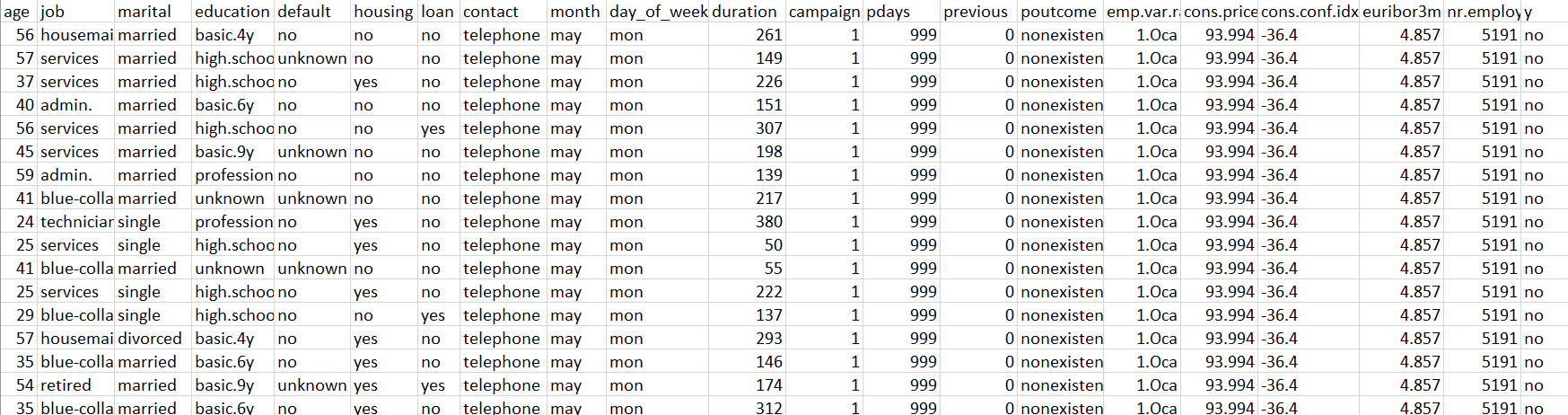Select the cell with duration 307
Viewport: 1568px width, 415px height.
[747, 128]
